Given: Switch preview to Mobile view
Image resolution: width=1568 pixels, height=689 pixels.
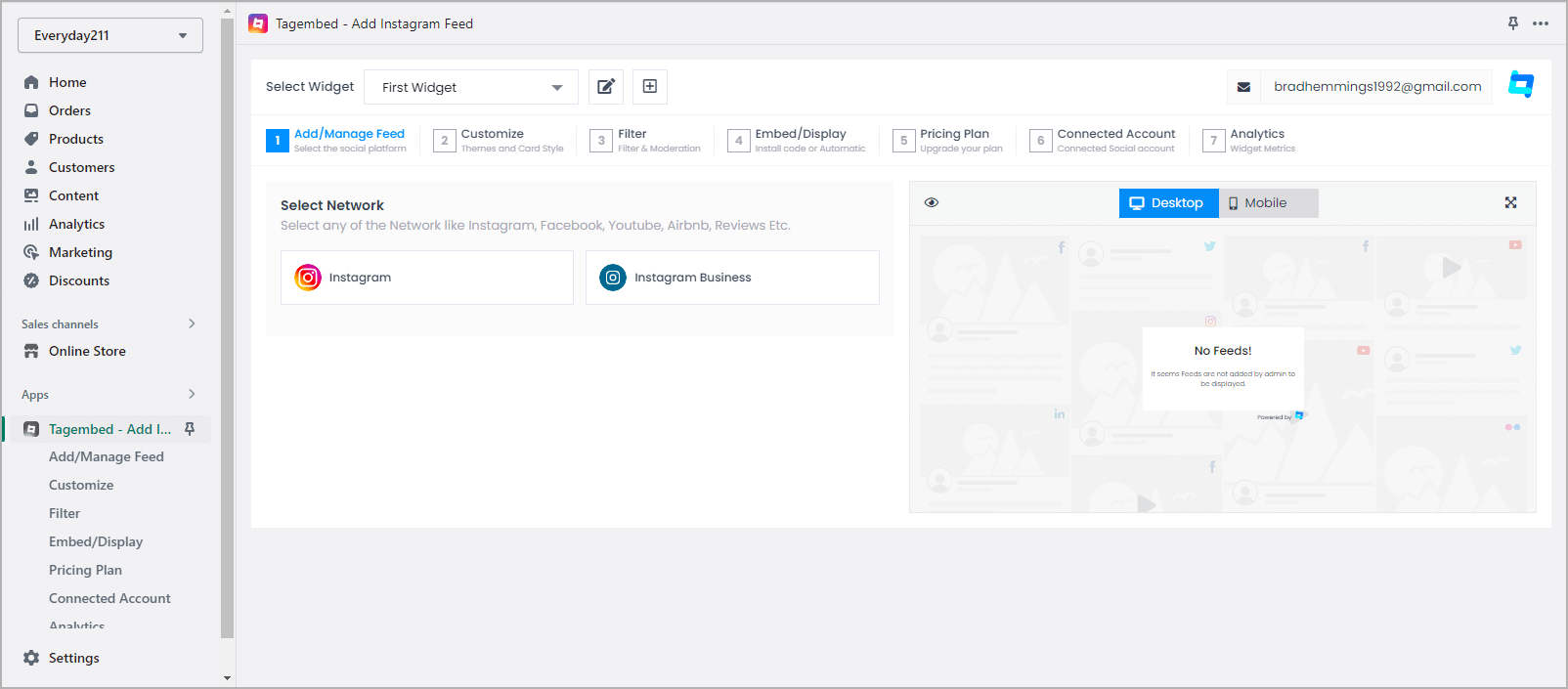Looking at the screenshot, I should (x=1268, y=203).
